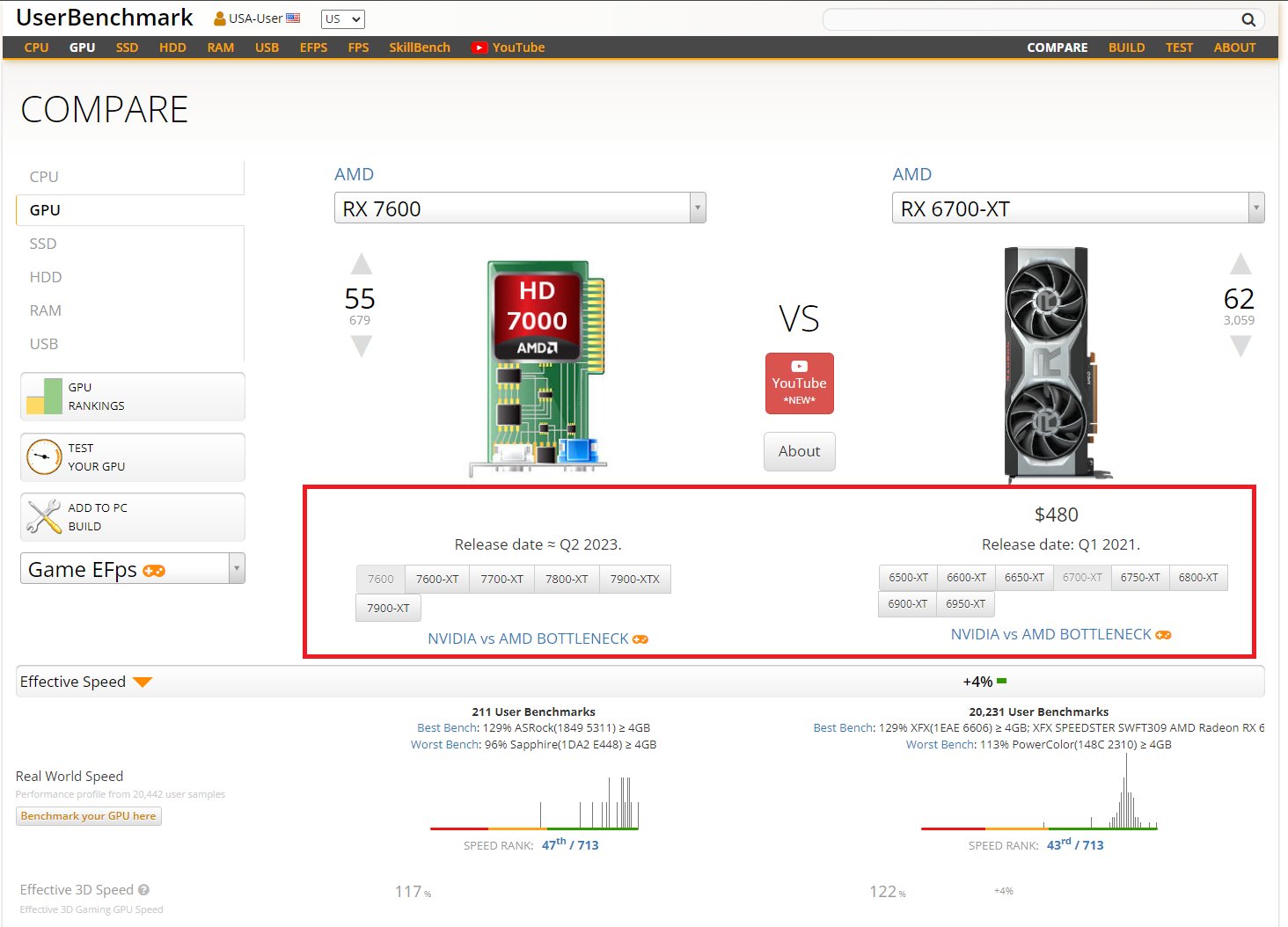Select HDD in the sidebar
The width and height of the screenshot is (1288, 927).
(x=130, y=277)
